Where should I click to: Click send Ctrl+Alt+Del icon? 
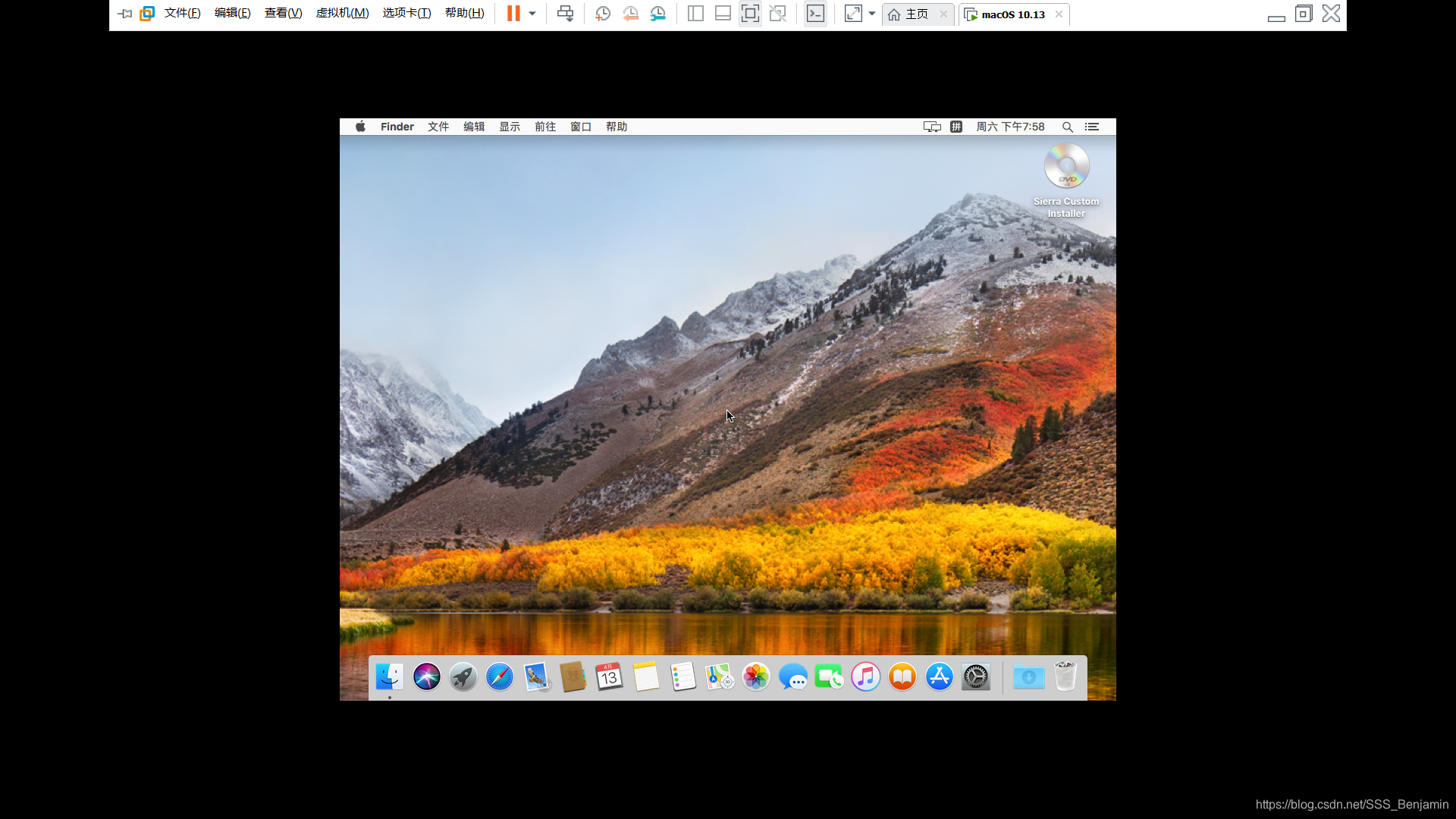coord(565,14)
